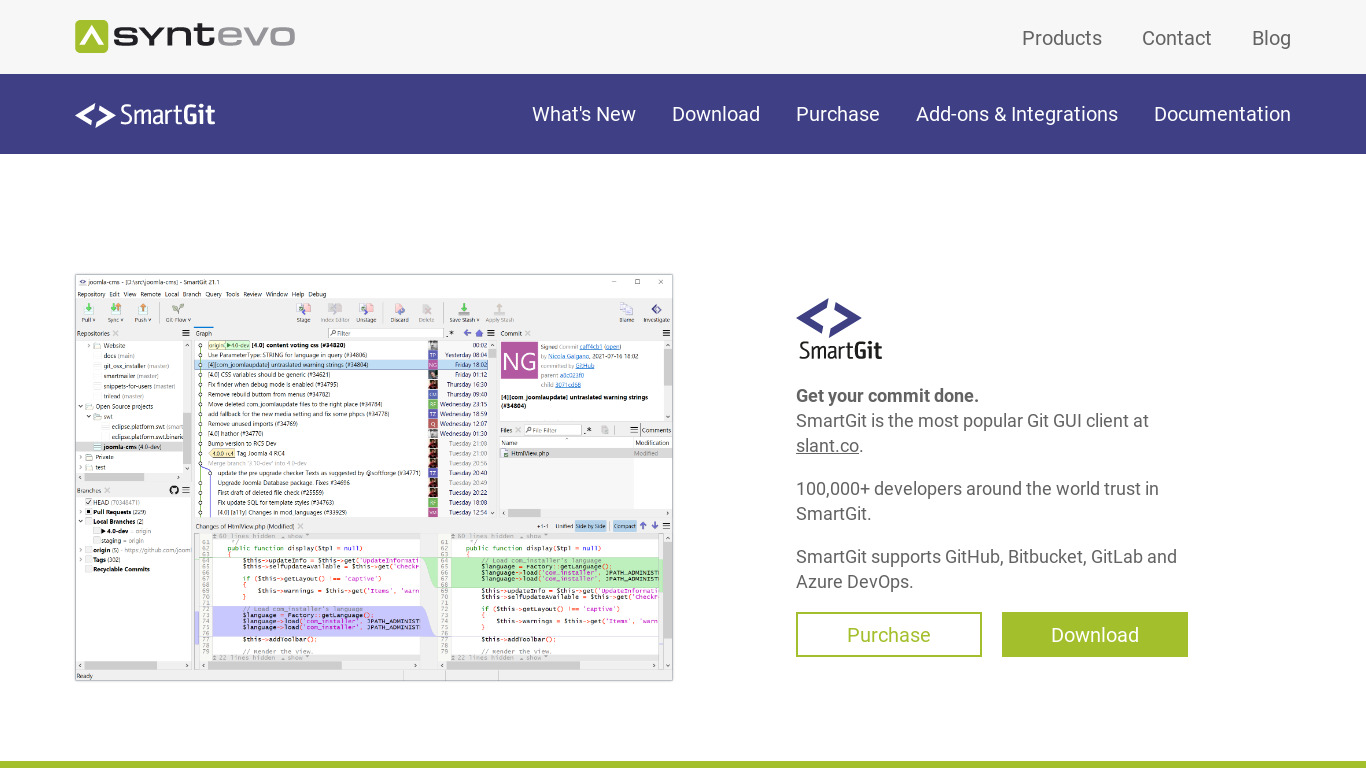Click the 'Get your commit done.' heading
Viewport: 1366px width, 768px height.
pos(887,396)
